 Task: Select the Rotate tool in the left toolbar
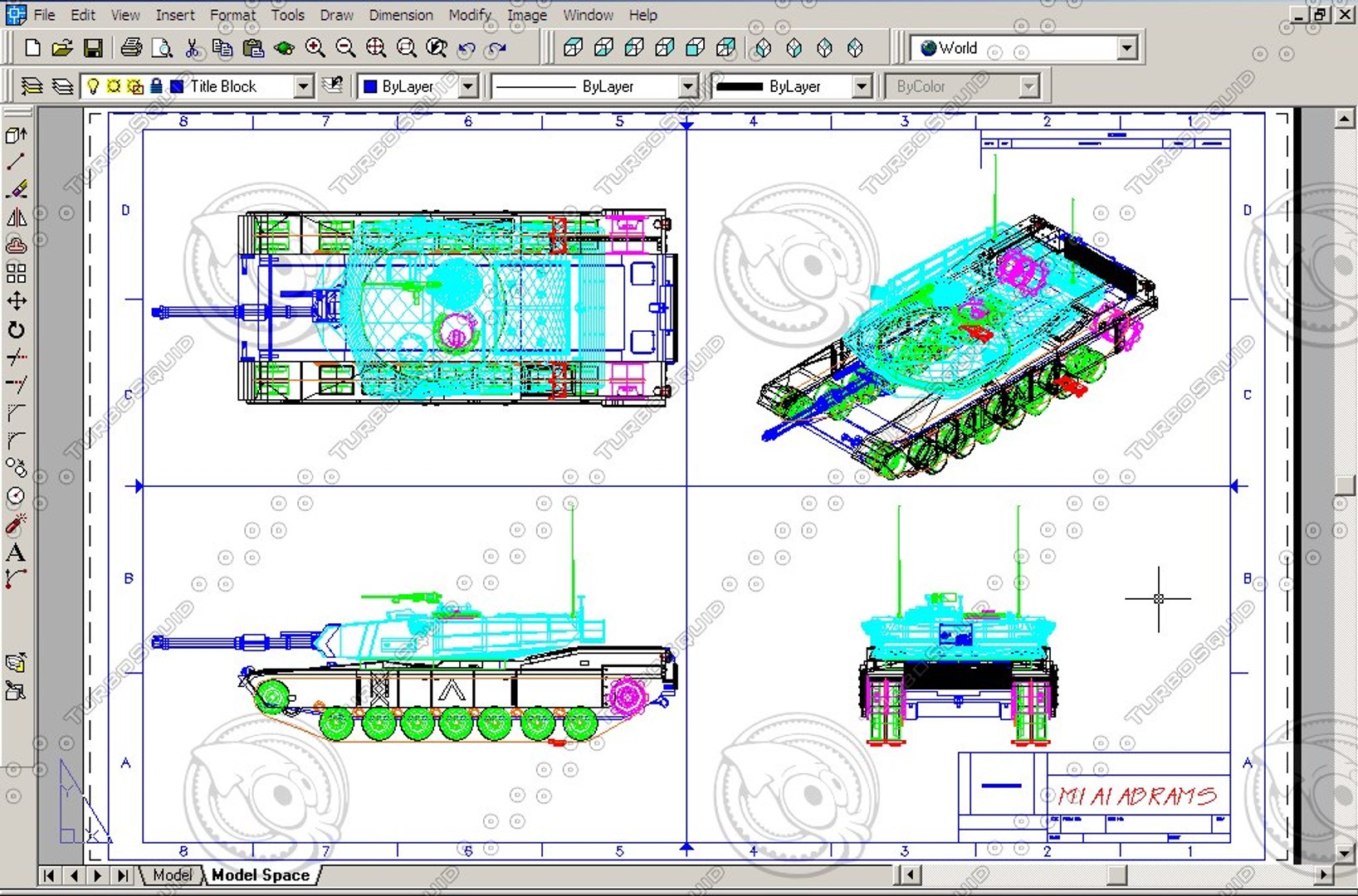coord(16,329)
